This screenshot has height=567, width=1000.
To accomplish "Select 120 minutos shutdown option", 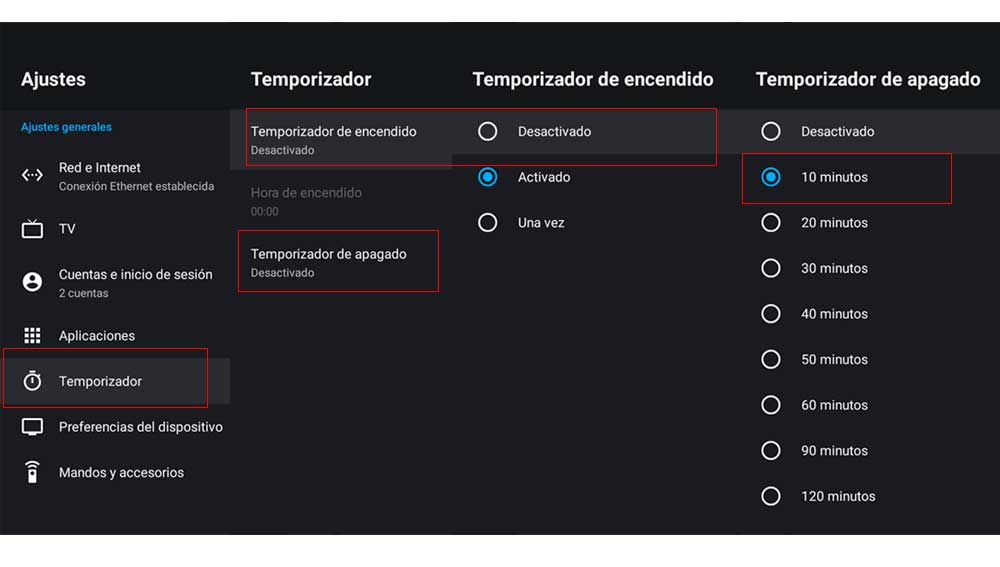I will click(771, 496).
